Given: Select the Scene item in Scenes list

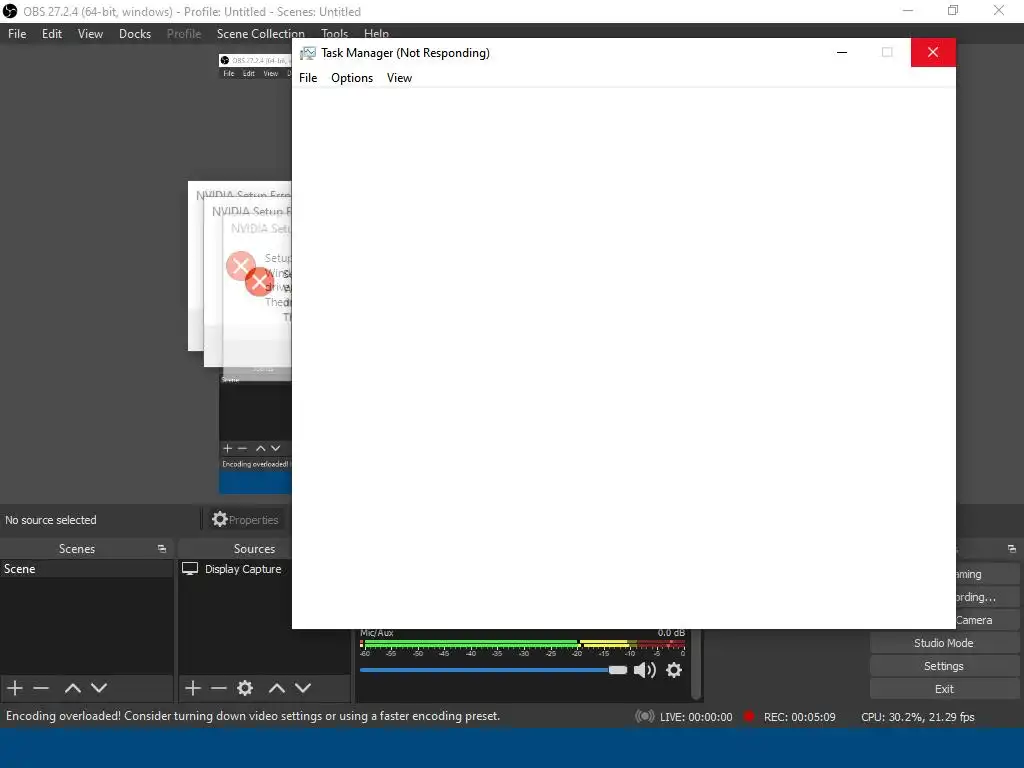Looking at the screenshot, I should click(86, 569).
